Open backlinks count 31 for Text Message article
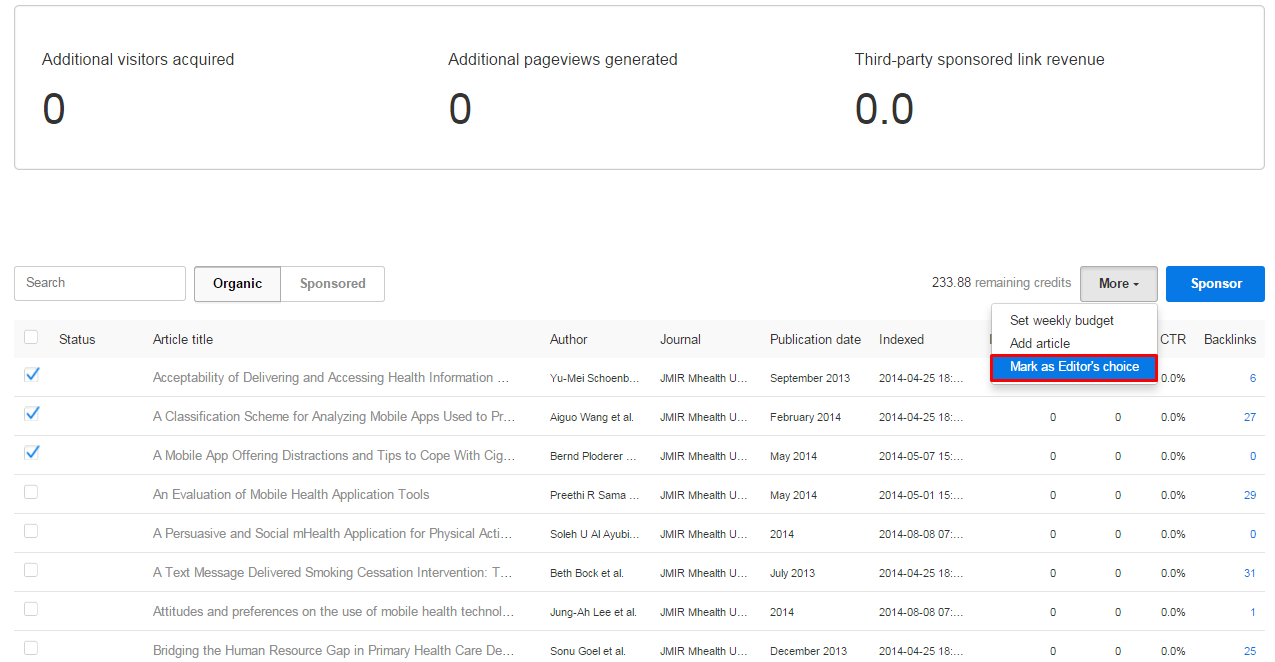This screenshot has height=662, width=1275. pyautogui.click(x=1249, y=573)
